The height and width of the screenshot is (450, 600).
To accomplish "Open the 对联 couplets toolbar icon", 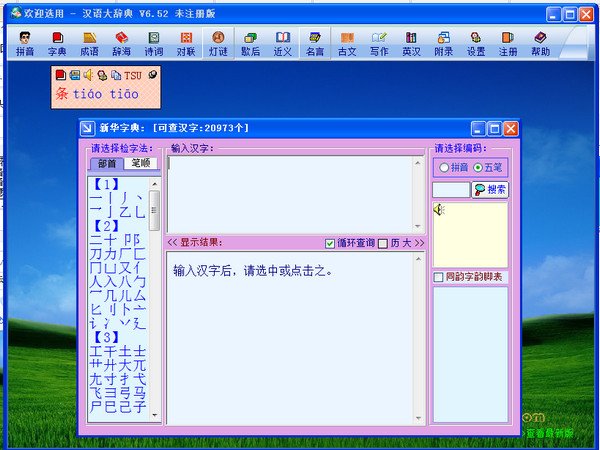I will tap(186, 44).
